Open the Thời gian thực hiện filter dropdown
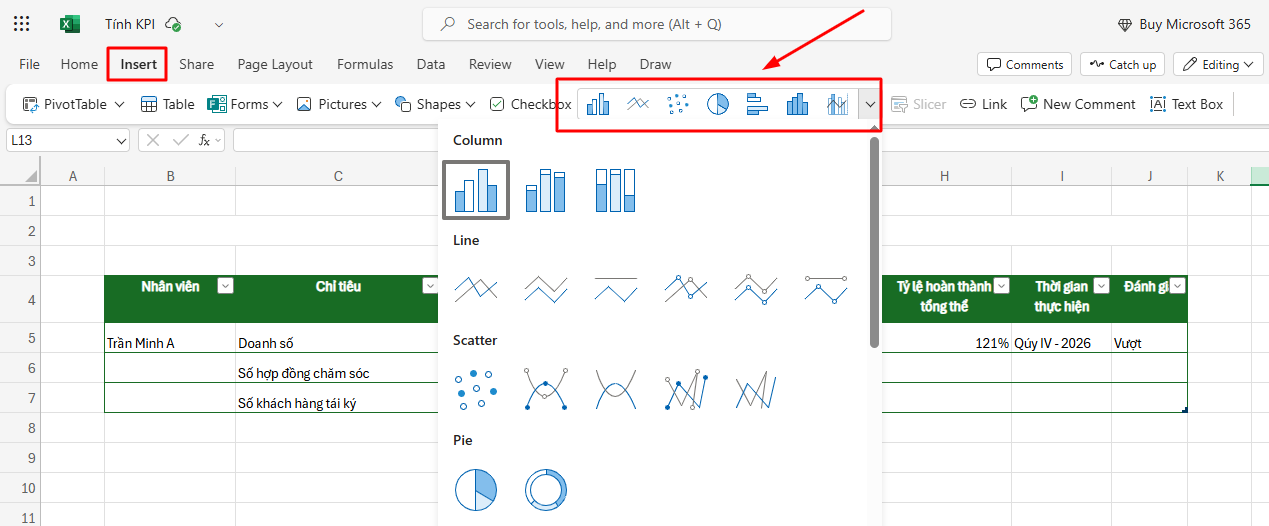This screenshot has height=526, width=1269. [x=1101, y=286]
